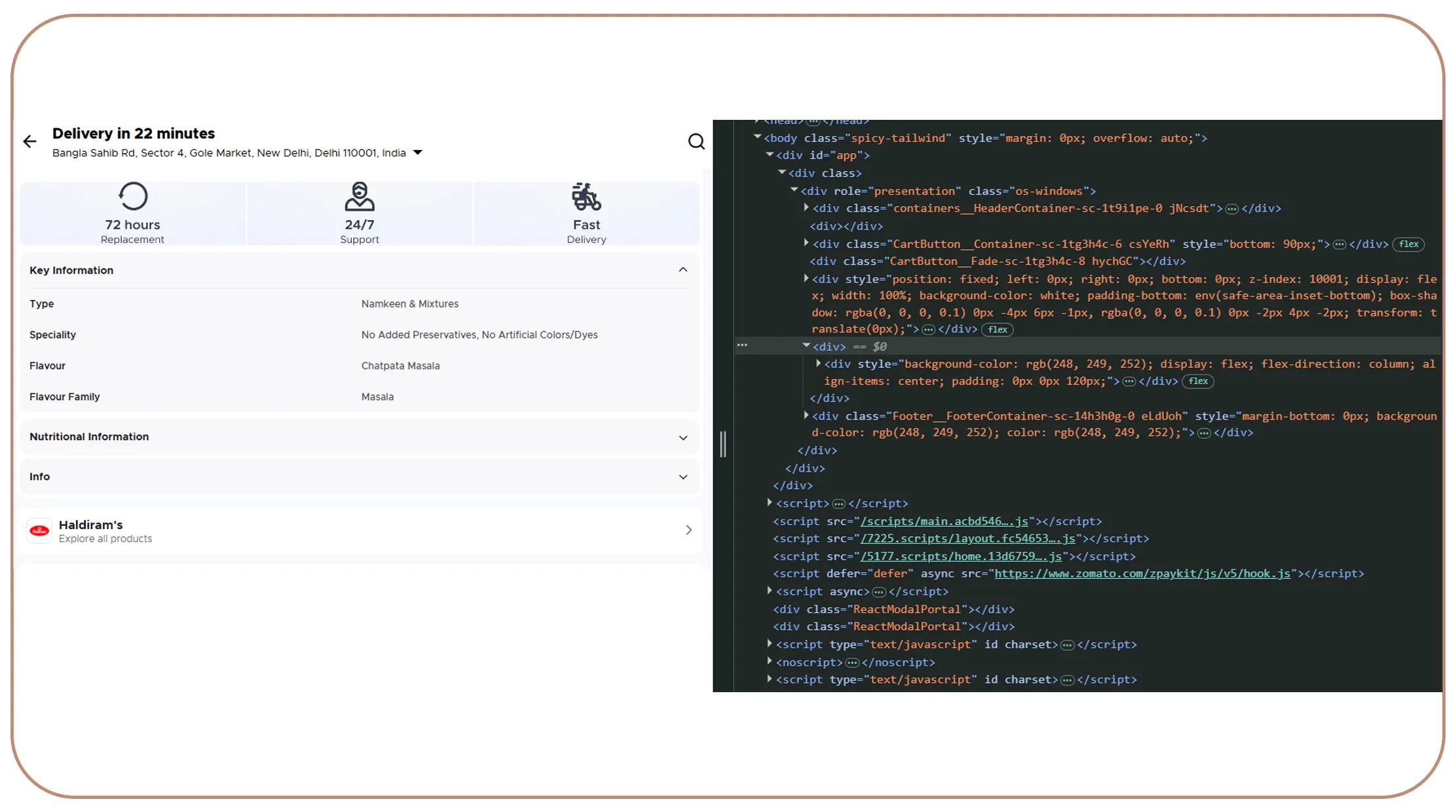Expand the Nutritional Information section
The width and height of the screenshot is (1456, 812).
[x=683, y=437]
